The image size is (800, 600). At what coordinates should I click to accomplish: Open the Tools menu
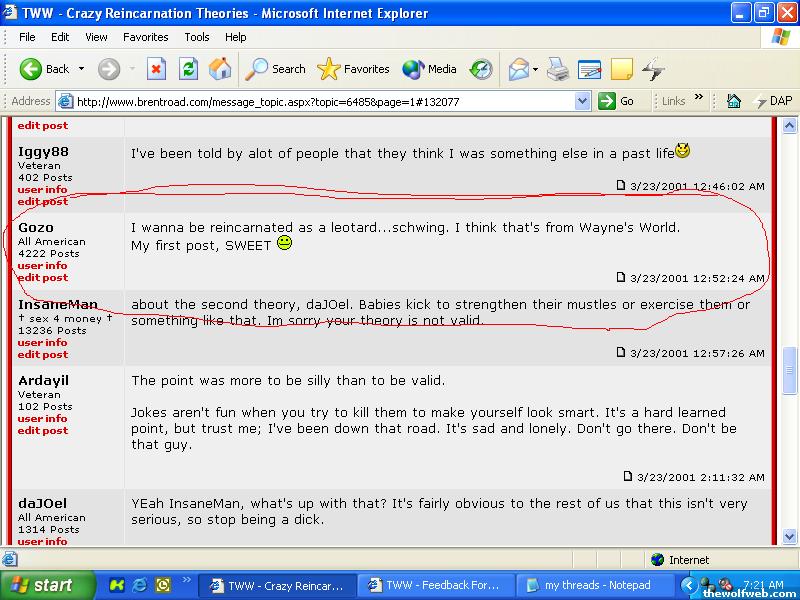(x=197, y=37)
